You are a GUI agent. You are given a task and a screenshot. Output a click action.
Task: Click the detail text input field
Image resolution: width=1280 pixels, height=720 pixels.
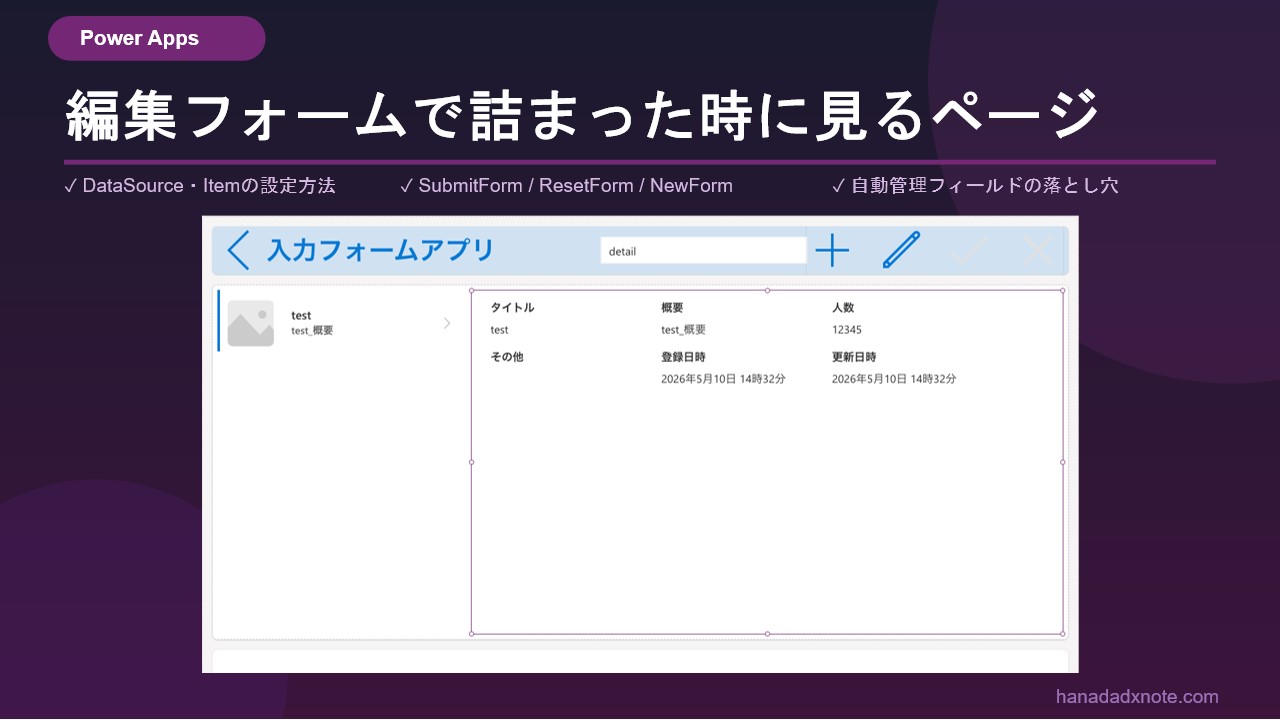click(x=703, y=251)
